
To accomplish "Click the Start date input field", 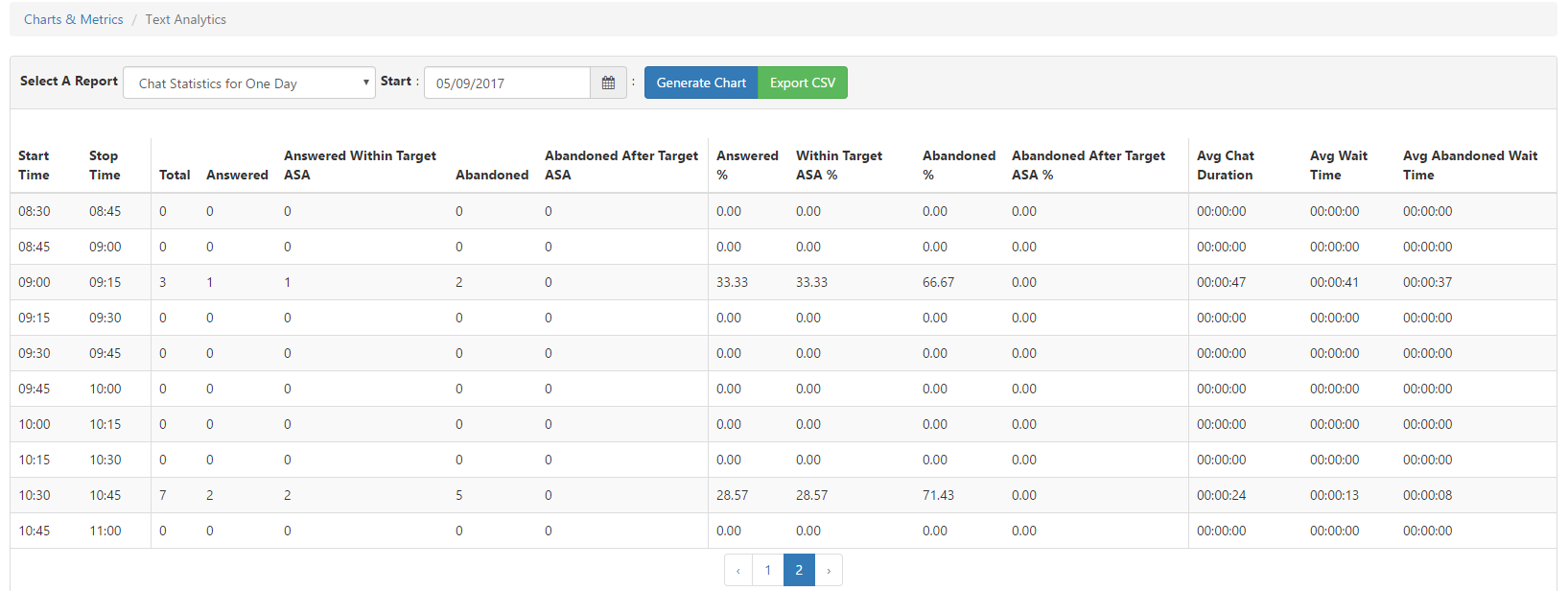I will click(507, 83).
